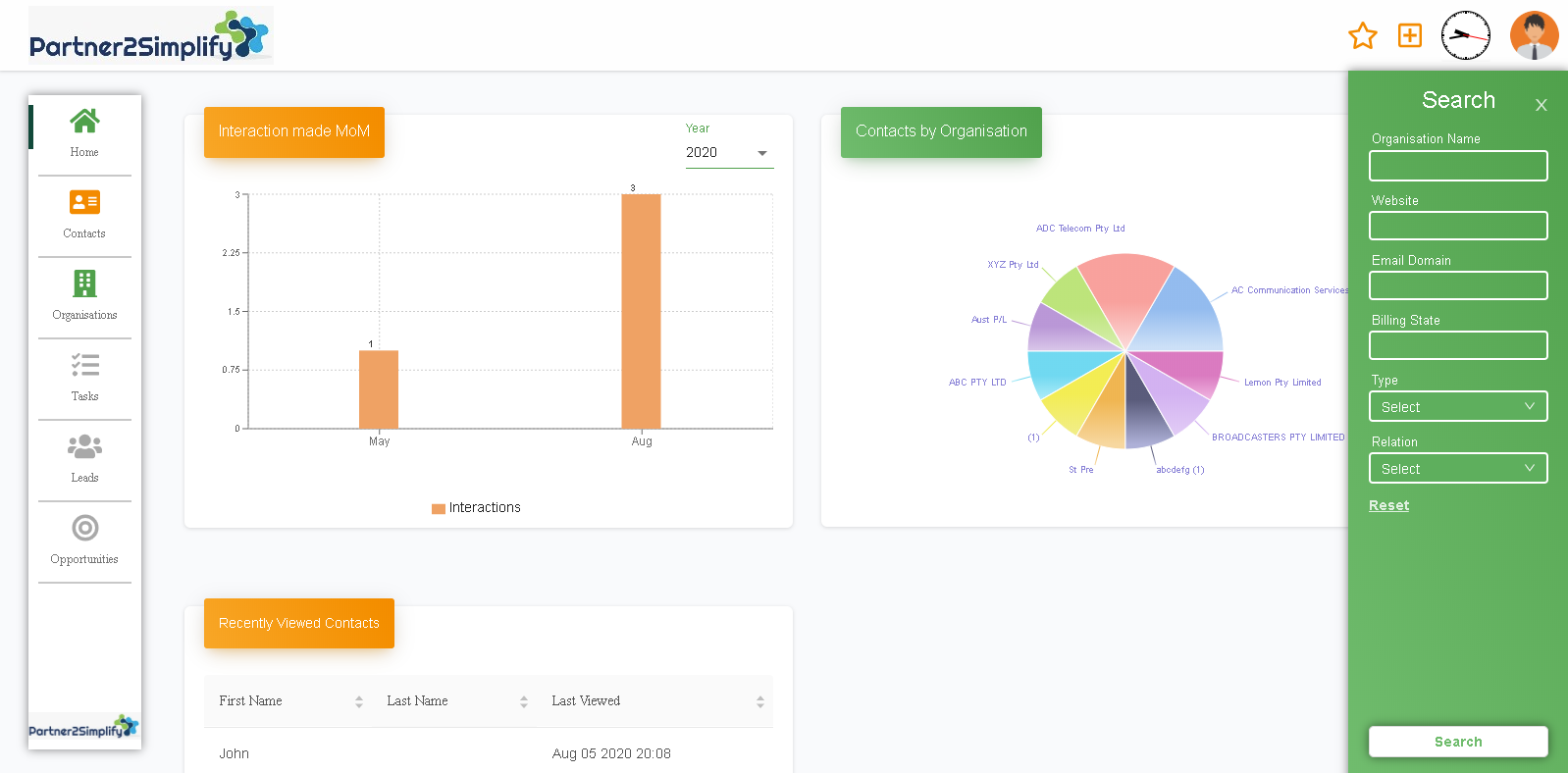The width and height of the screenshot is (1568, 773).
Task: Close the Search panel
Action: [1542, 105]
